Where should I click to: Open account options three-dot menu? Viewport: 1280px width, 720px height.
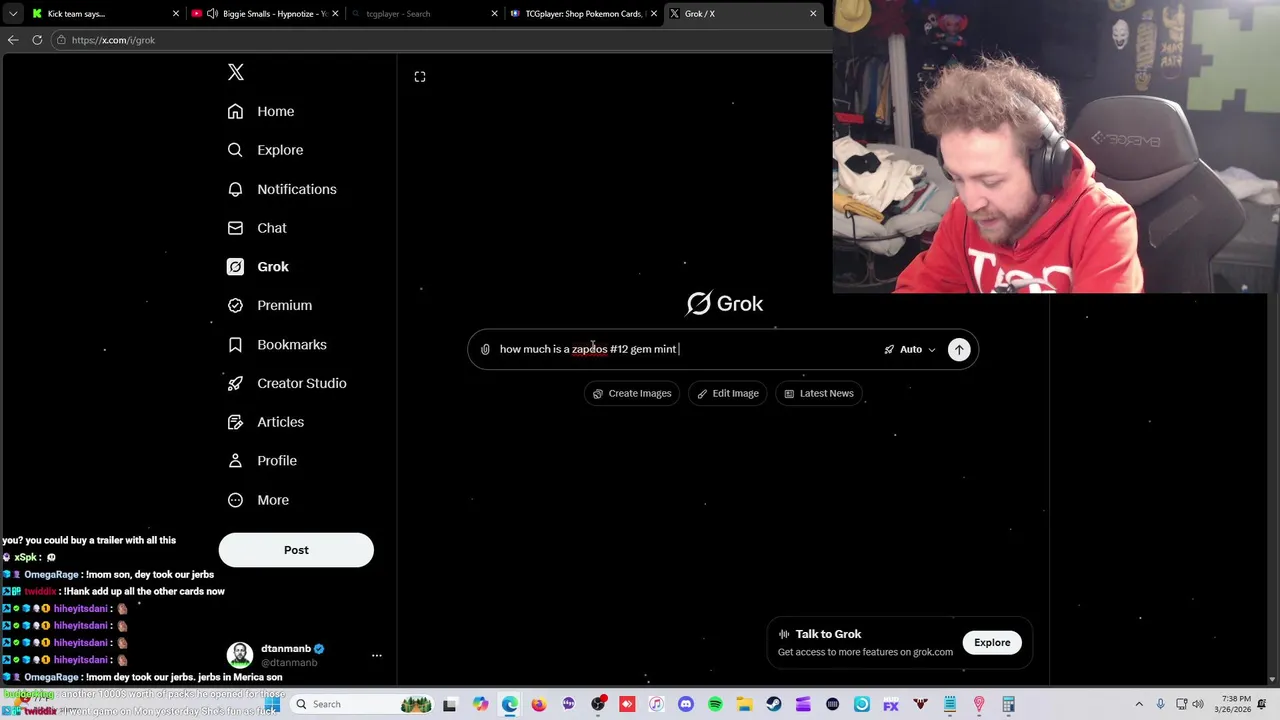click(377, 655)
